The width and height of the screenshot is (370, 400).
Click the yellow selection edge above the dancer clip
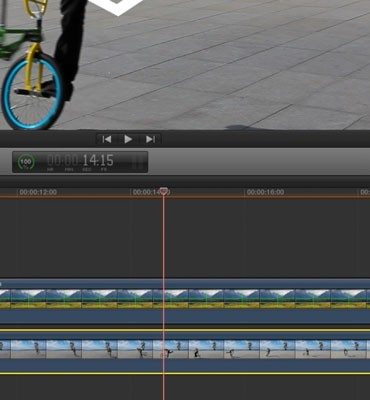pos(185,330)
